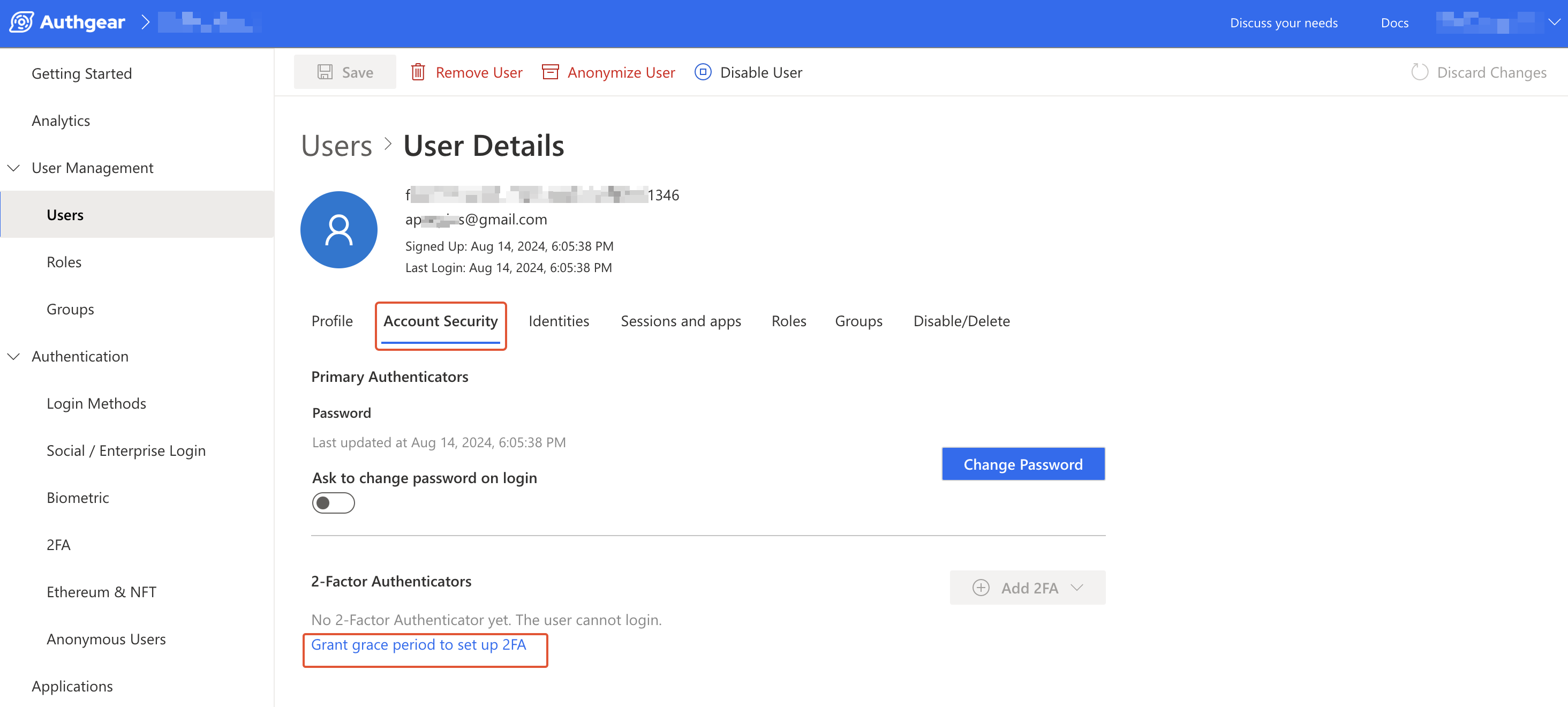Click Grant grace period to set up 2FA

[x=418, y=644]
